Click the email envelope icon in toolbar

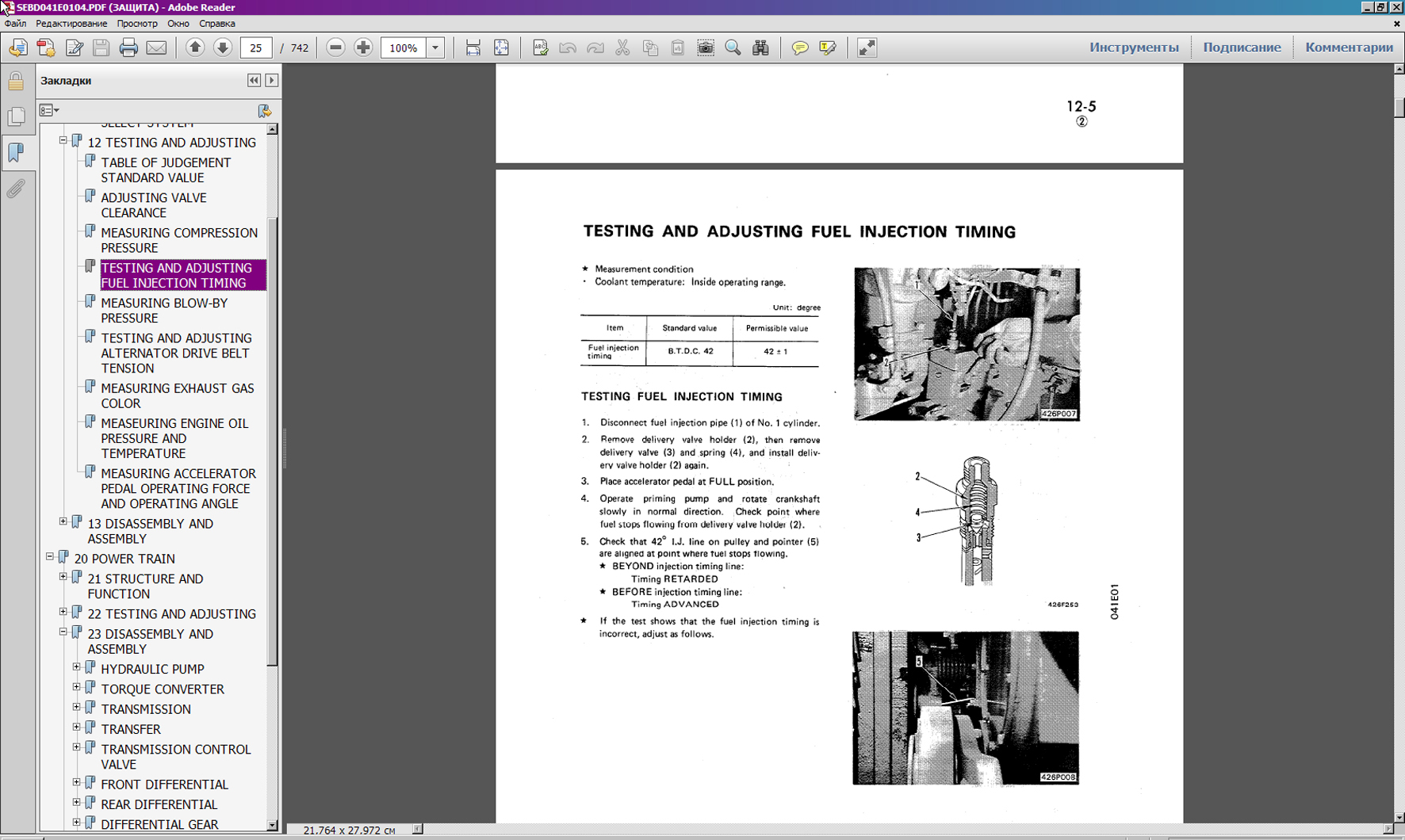pos(156,48)
